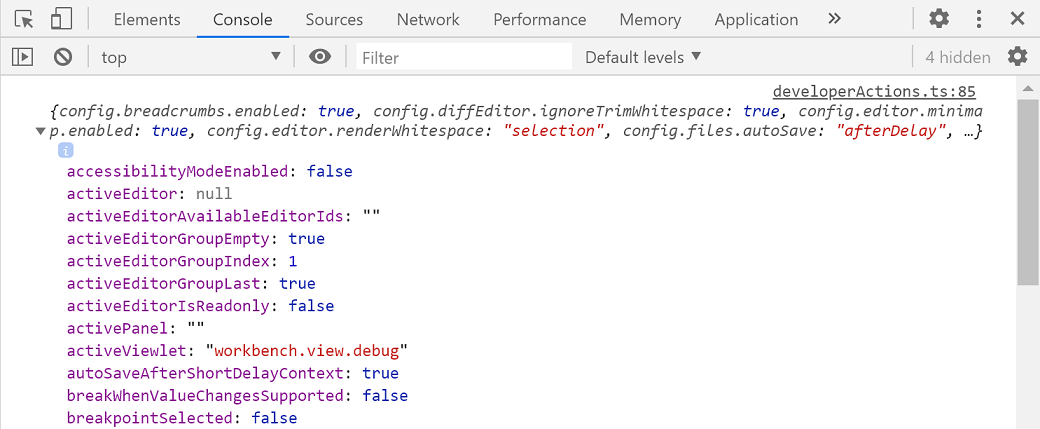1040x429 pixels.
Task: Clear the console
Action: click(62, 57)
